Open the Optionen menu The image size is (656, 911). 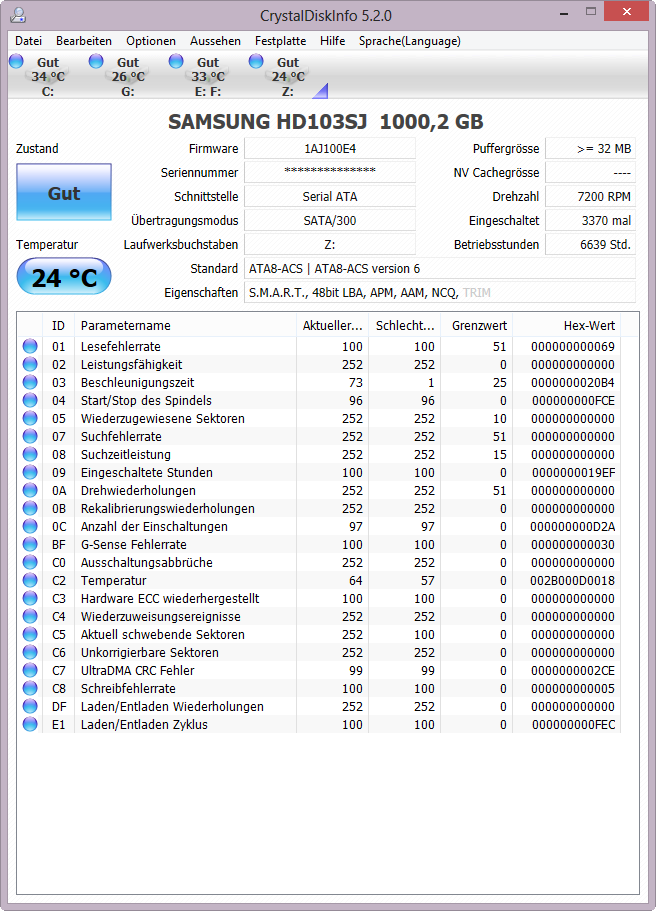(151, 41)
